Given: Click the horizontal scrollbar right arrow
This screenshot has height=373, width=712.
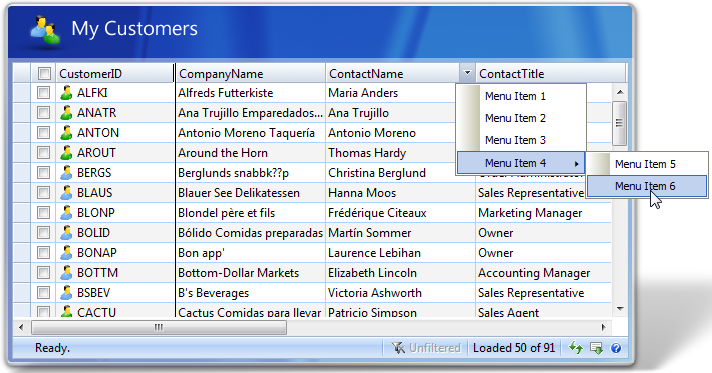Looking at the screenshot, I should pos(603,327).
